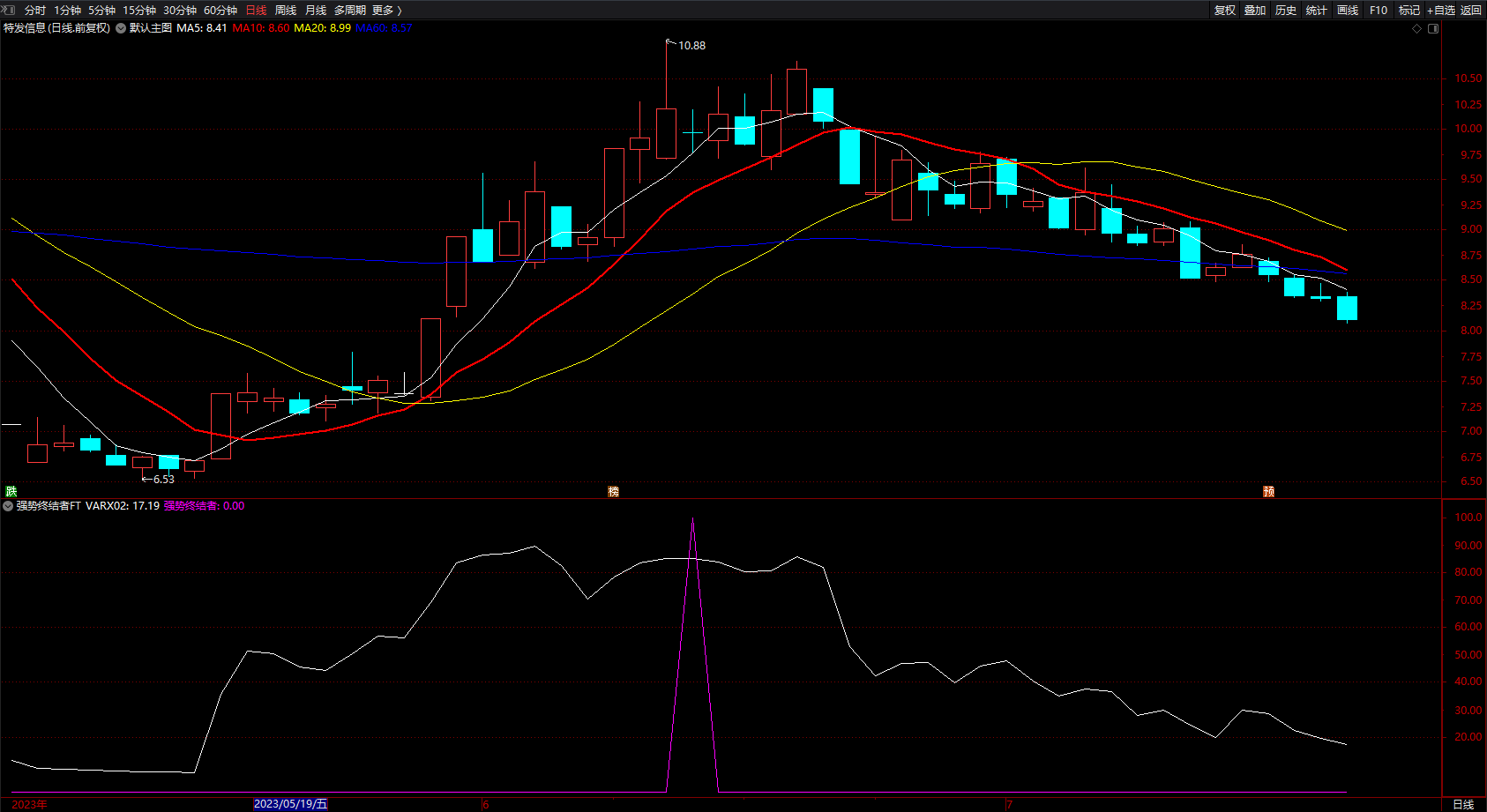Toggle 叠加 overlay comparison
This screenshot has width=1487, height=812.
point(1255,10)
